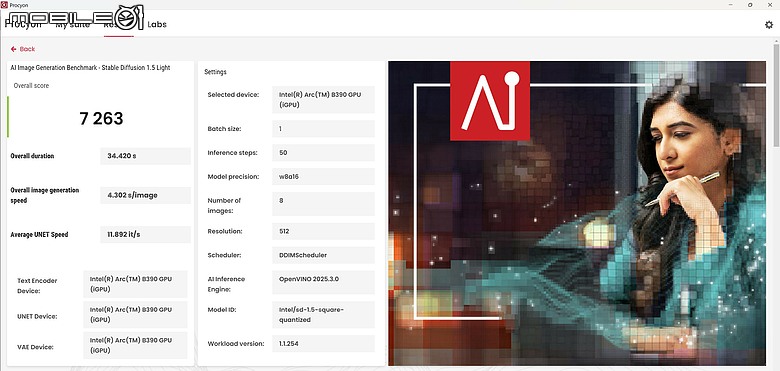Click the Workload version value 1.1.254
Image resolution: width=780 pixels, height=371 pixels.
click(323, 344)
